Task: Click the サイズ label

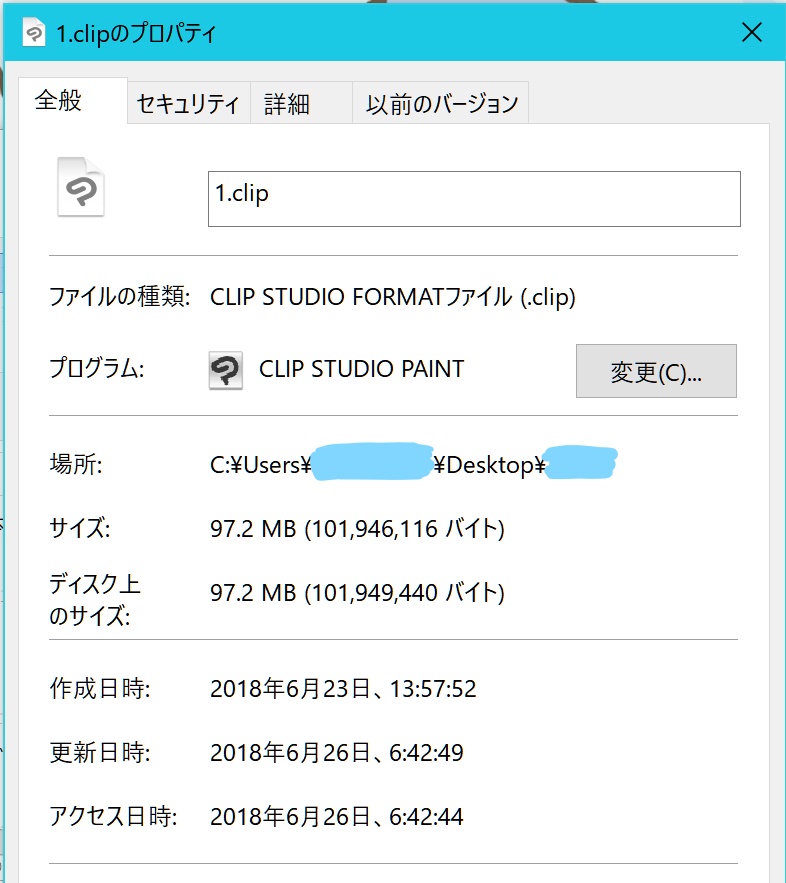Action: (80, 528)
